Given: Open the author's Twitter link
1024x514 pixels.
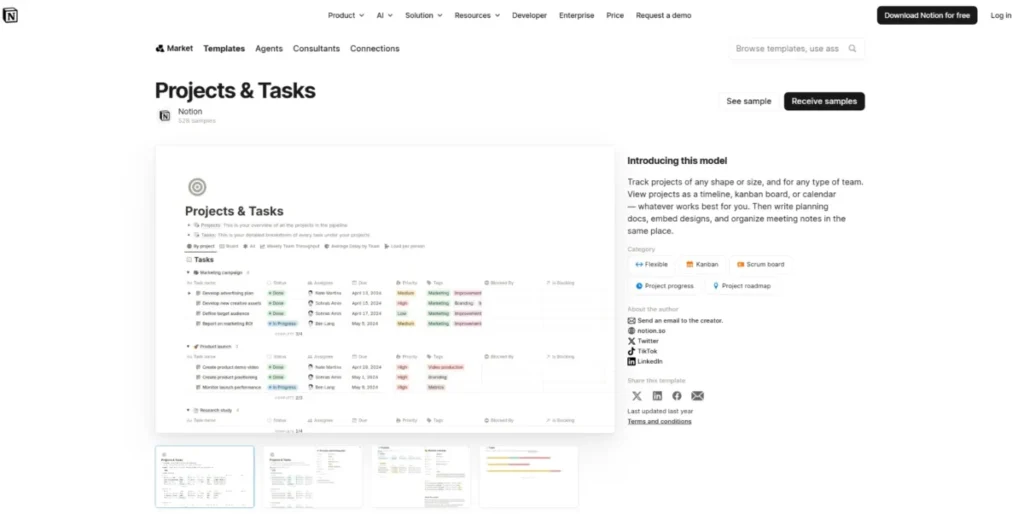Looking at the screenshot, I should (643, 341).
